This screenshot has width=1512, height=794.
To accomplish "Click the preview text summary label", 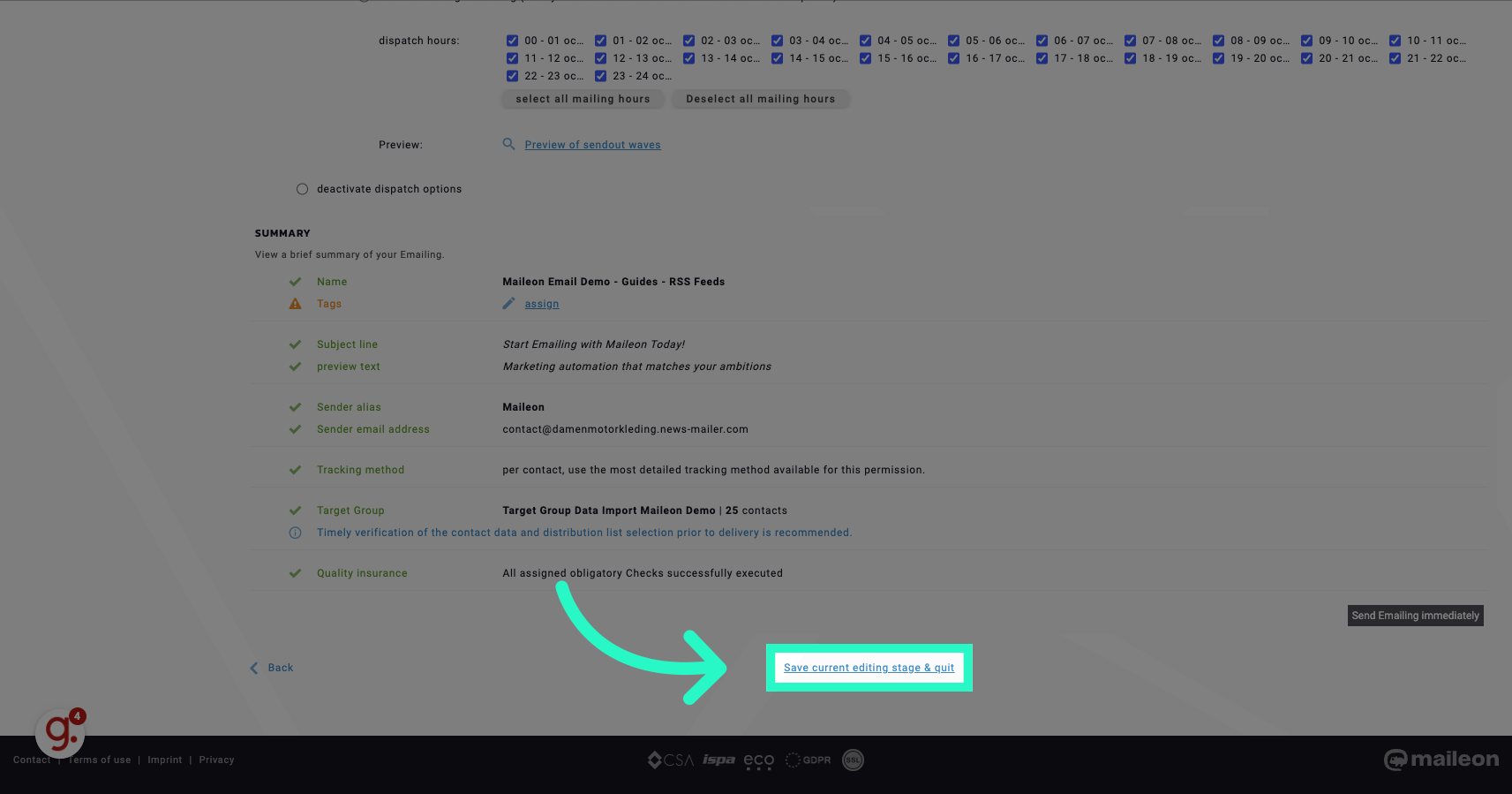I will [349, 367].
